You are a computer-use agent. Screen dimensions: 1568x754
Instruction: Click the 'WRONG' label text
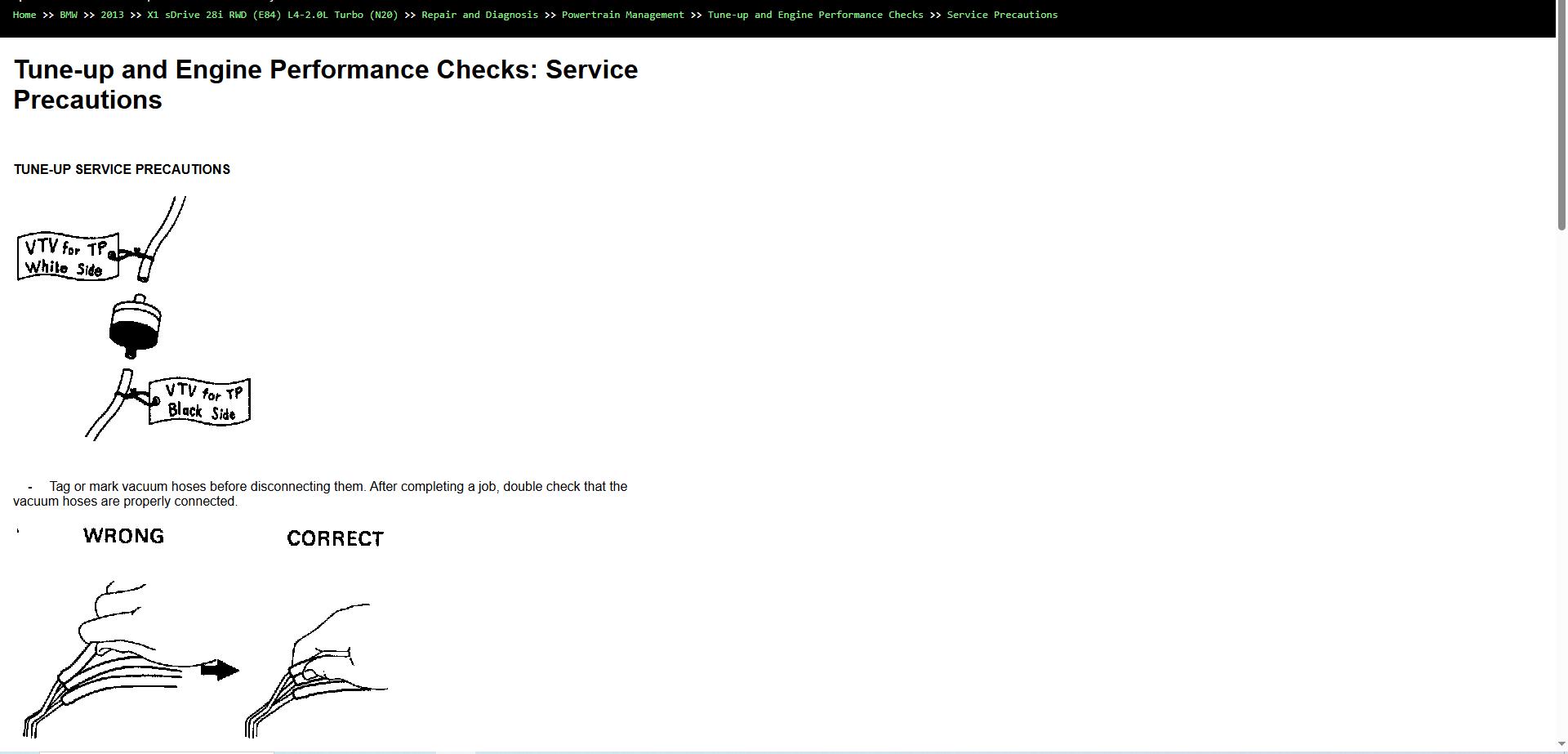coord(123,536)
